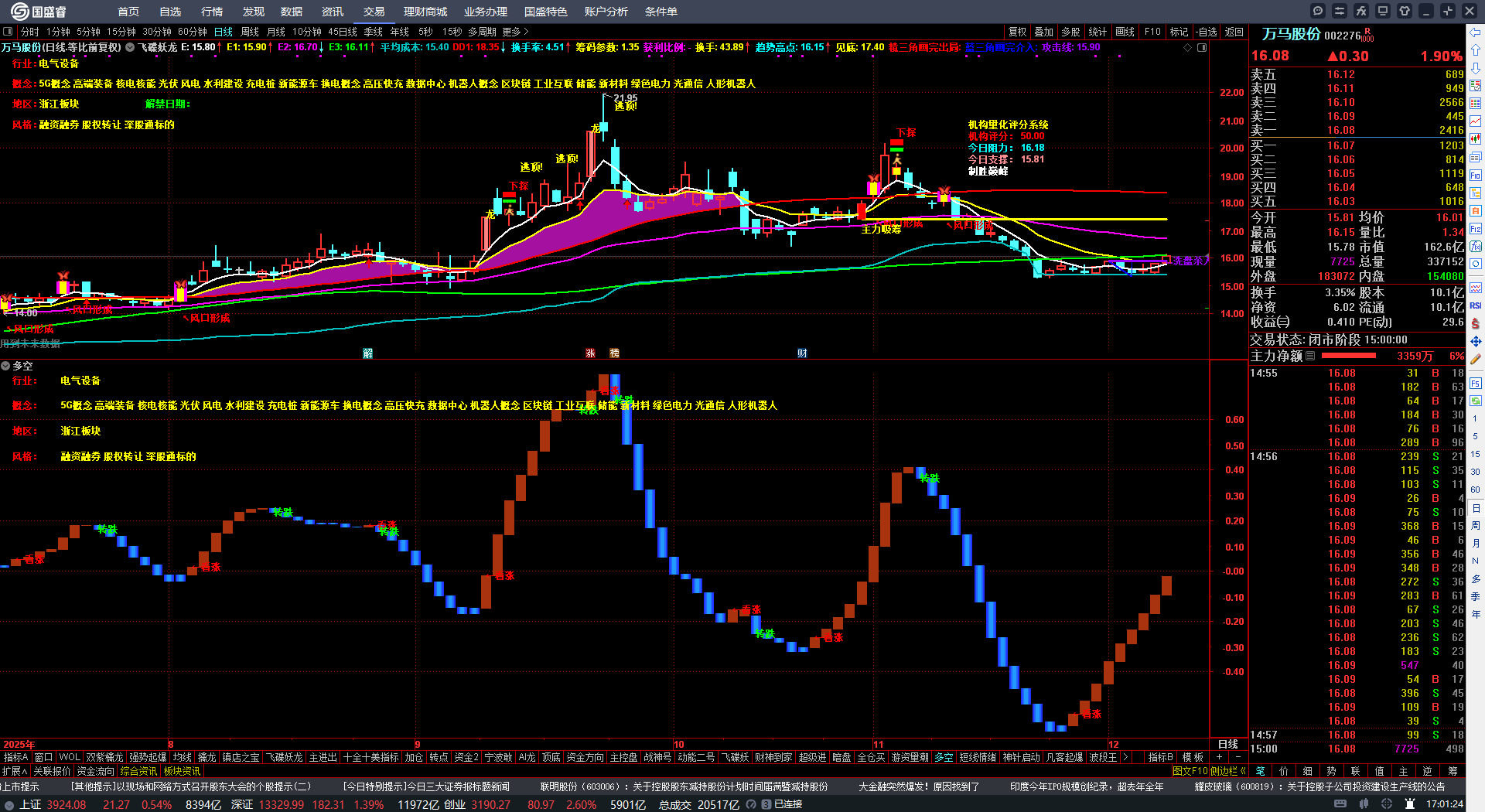This screenshot has height=812, width=1485.
Task: Open the skin theme shirt icon
Action: point(1405,11)
